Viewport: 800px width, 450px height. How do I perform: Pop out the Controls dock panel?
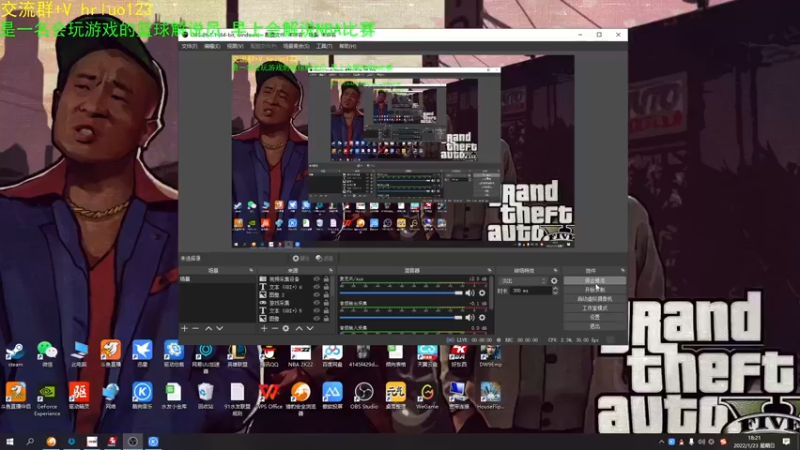pyautogui.click(x=622, y=270)
